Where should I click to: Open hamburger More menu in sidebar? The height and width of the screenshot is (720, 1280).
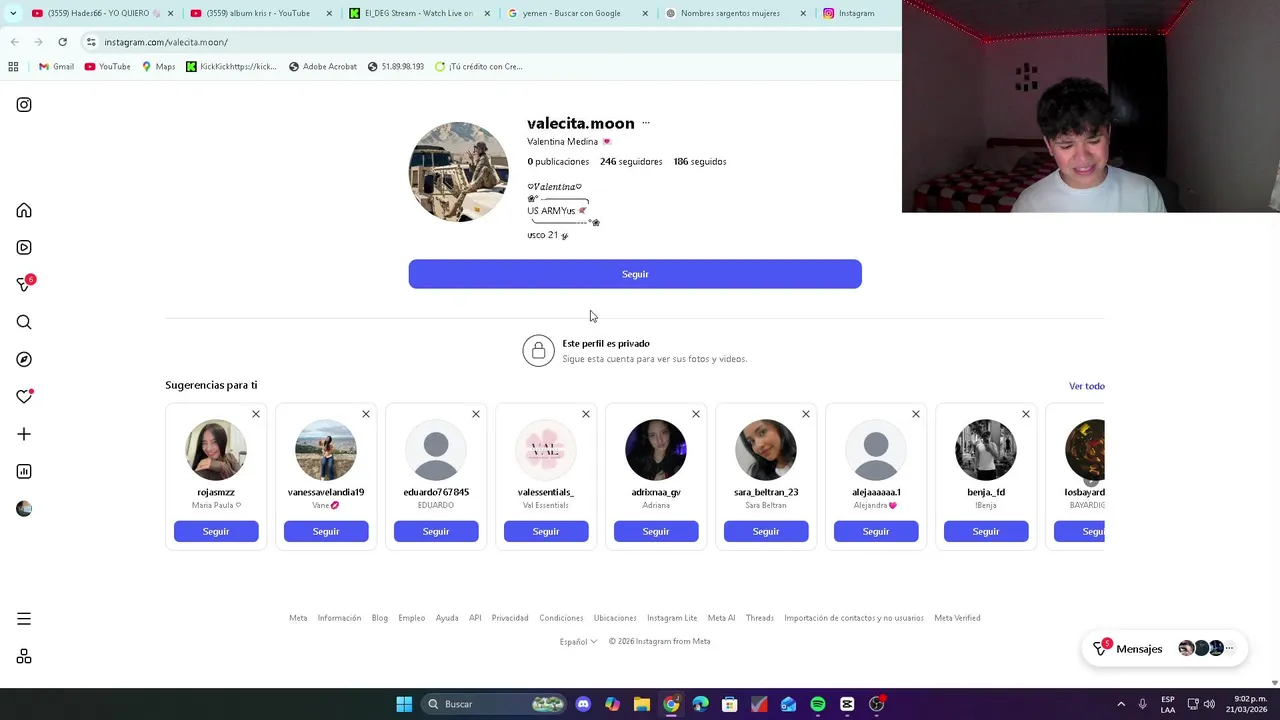click(24, 619)
